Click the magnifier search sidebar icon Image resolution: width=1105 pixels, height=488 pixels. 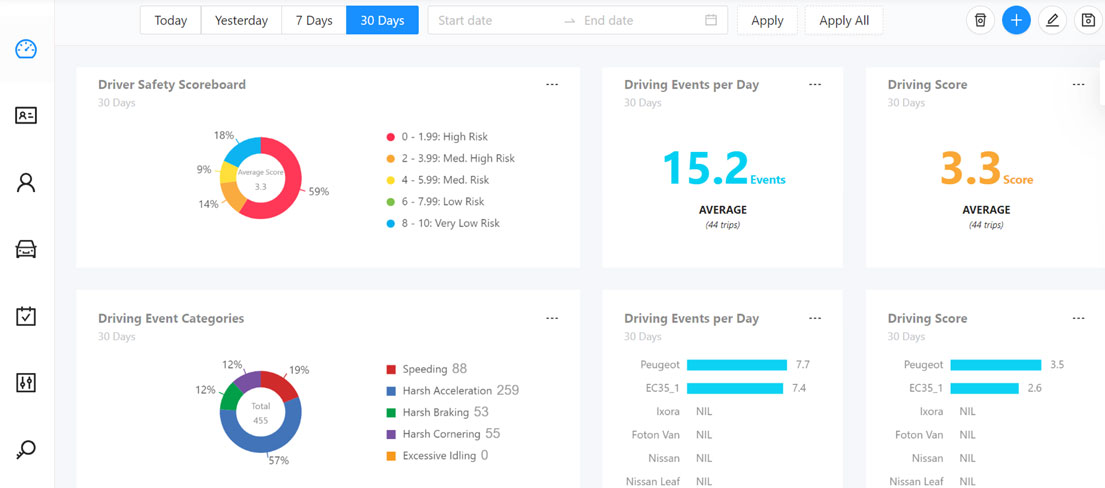click(x=26, y=450)
